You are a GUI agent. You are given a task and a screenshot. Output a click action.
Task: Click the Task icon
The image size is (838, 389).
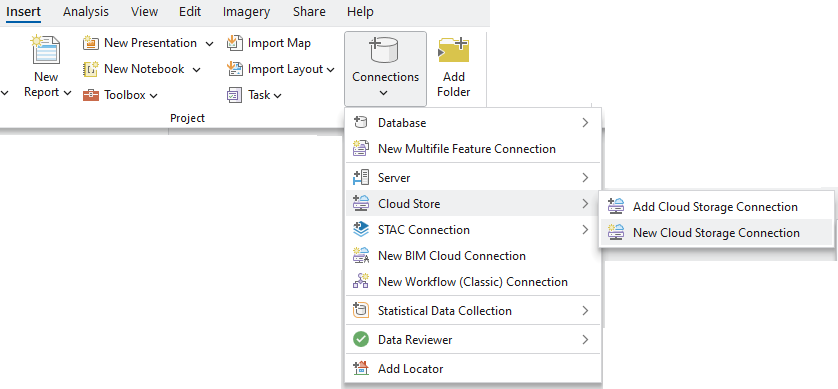point(235,95)
